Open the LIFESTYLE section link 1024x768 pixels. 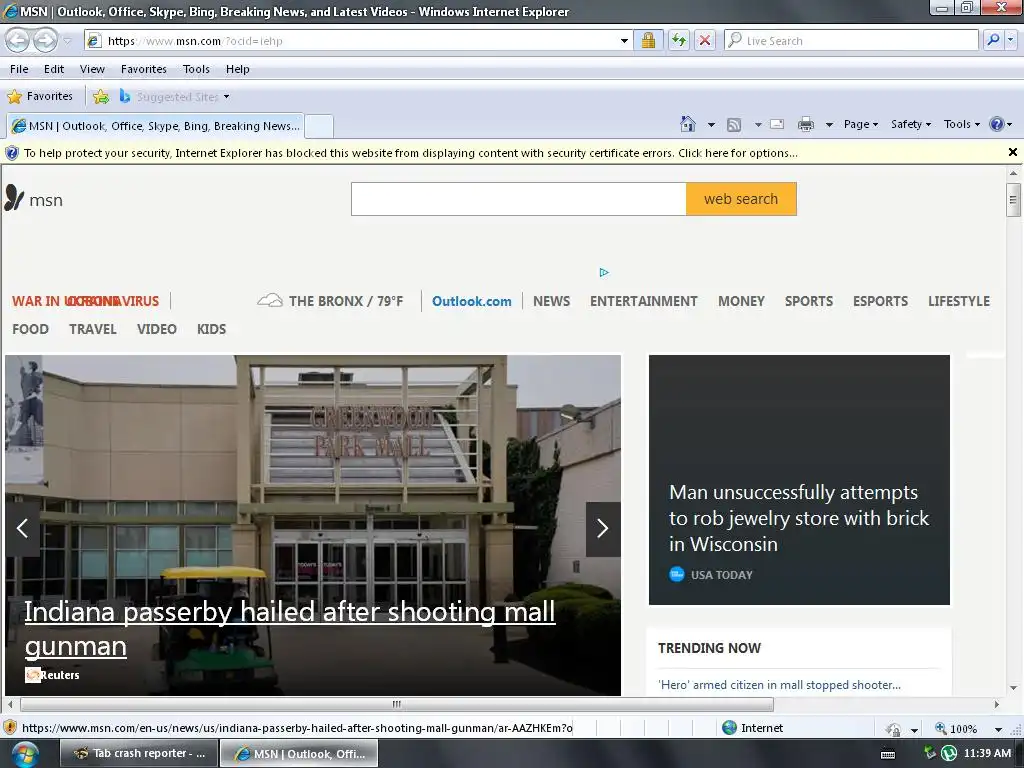959,301
